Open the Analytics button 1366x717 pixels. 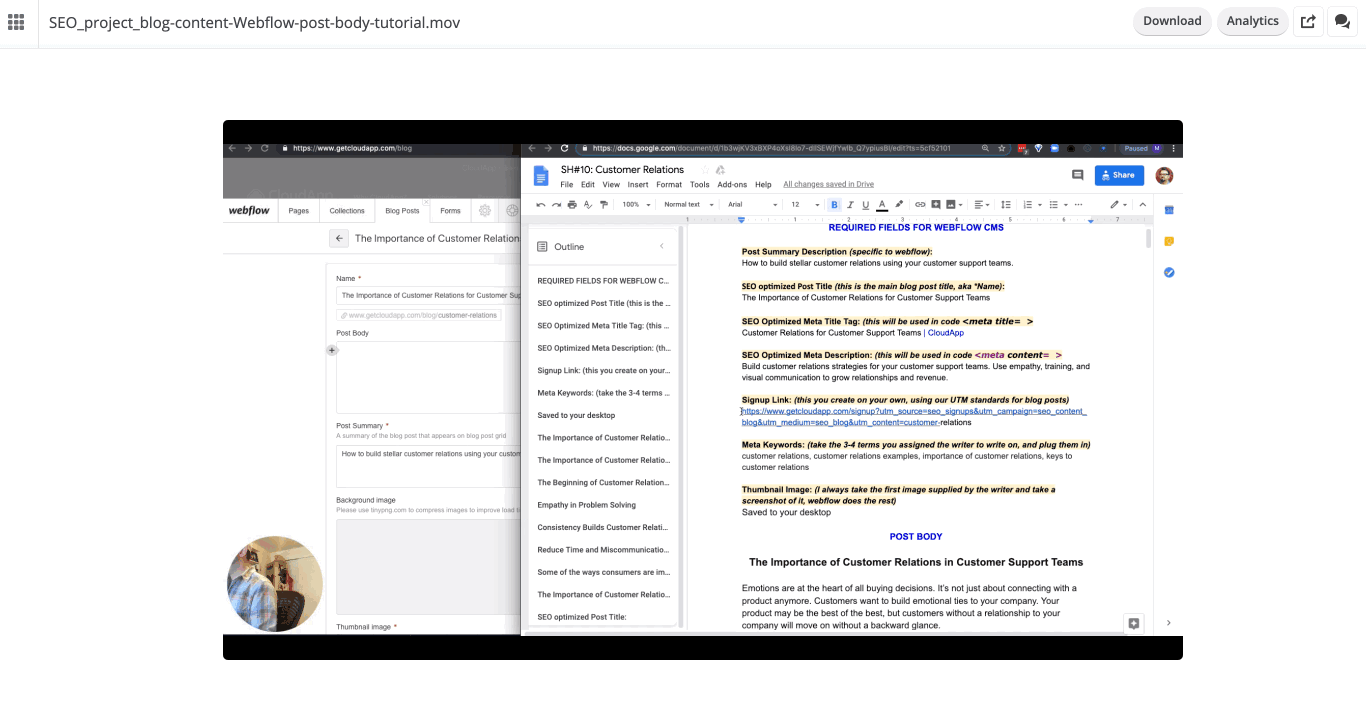pyautogui.click(x=1252, y=21)
